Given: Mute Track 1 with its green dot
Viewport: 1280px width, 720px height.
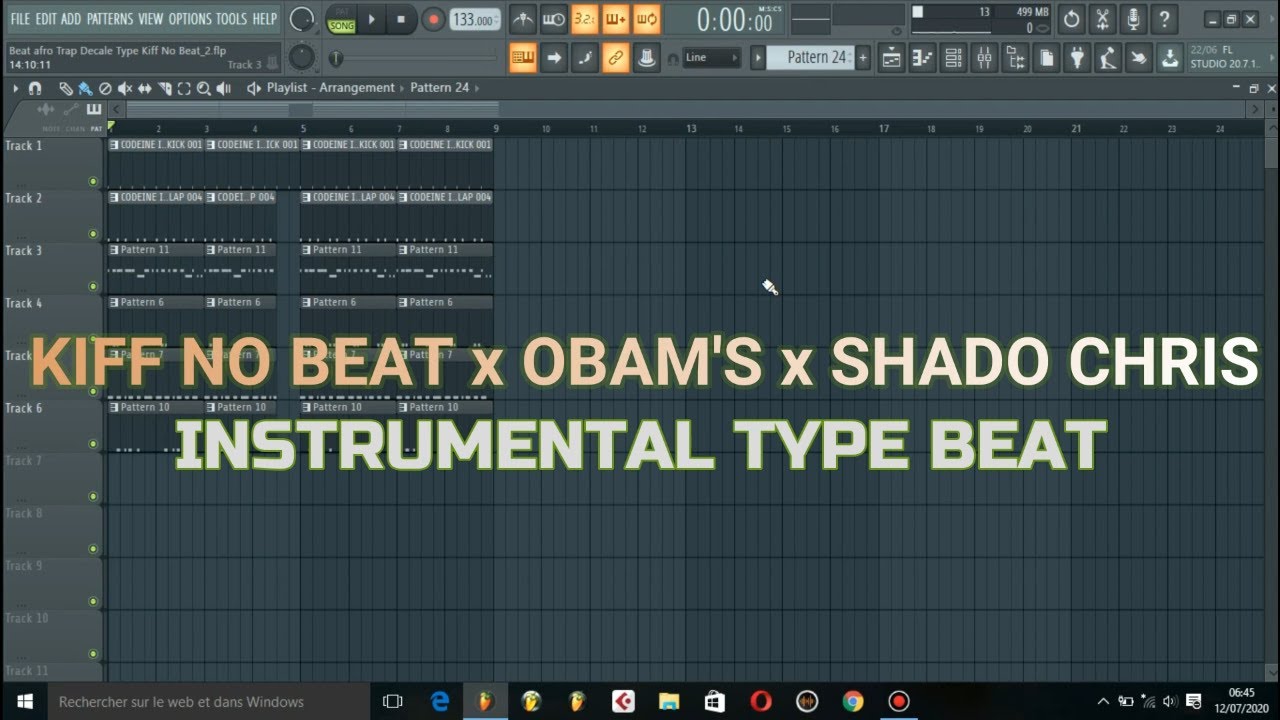Looking at the screenshot, I should pos(93,182).
